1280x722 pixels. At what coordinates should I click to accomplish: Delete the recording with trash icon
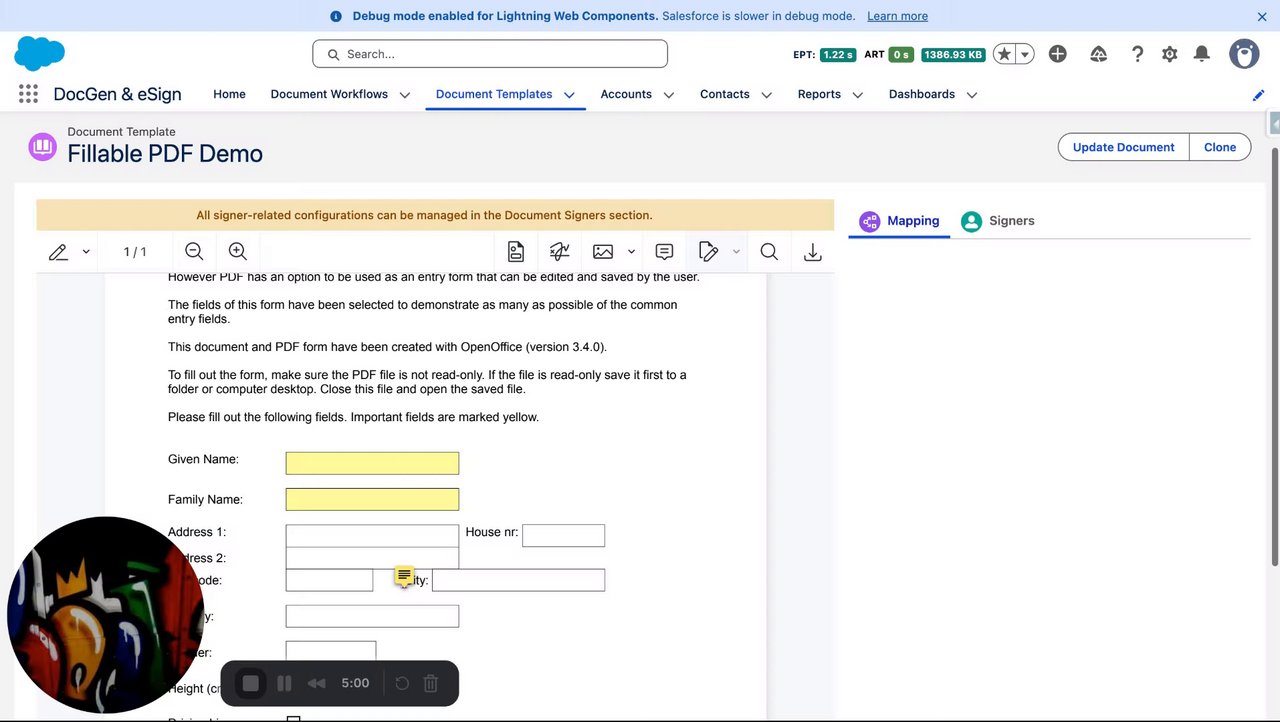(x=431, y=683)
